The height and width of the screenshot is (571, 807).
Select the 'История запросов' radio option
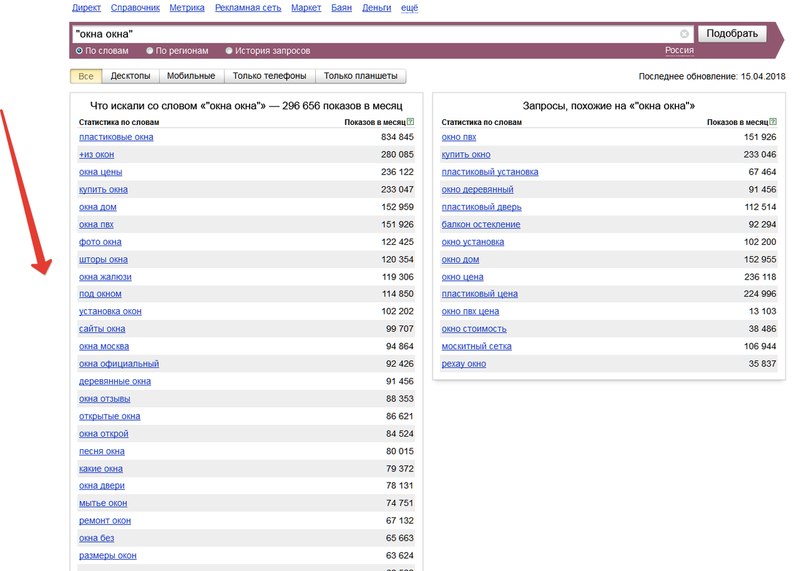229,50
